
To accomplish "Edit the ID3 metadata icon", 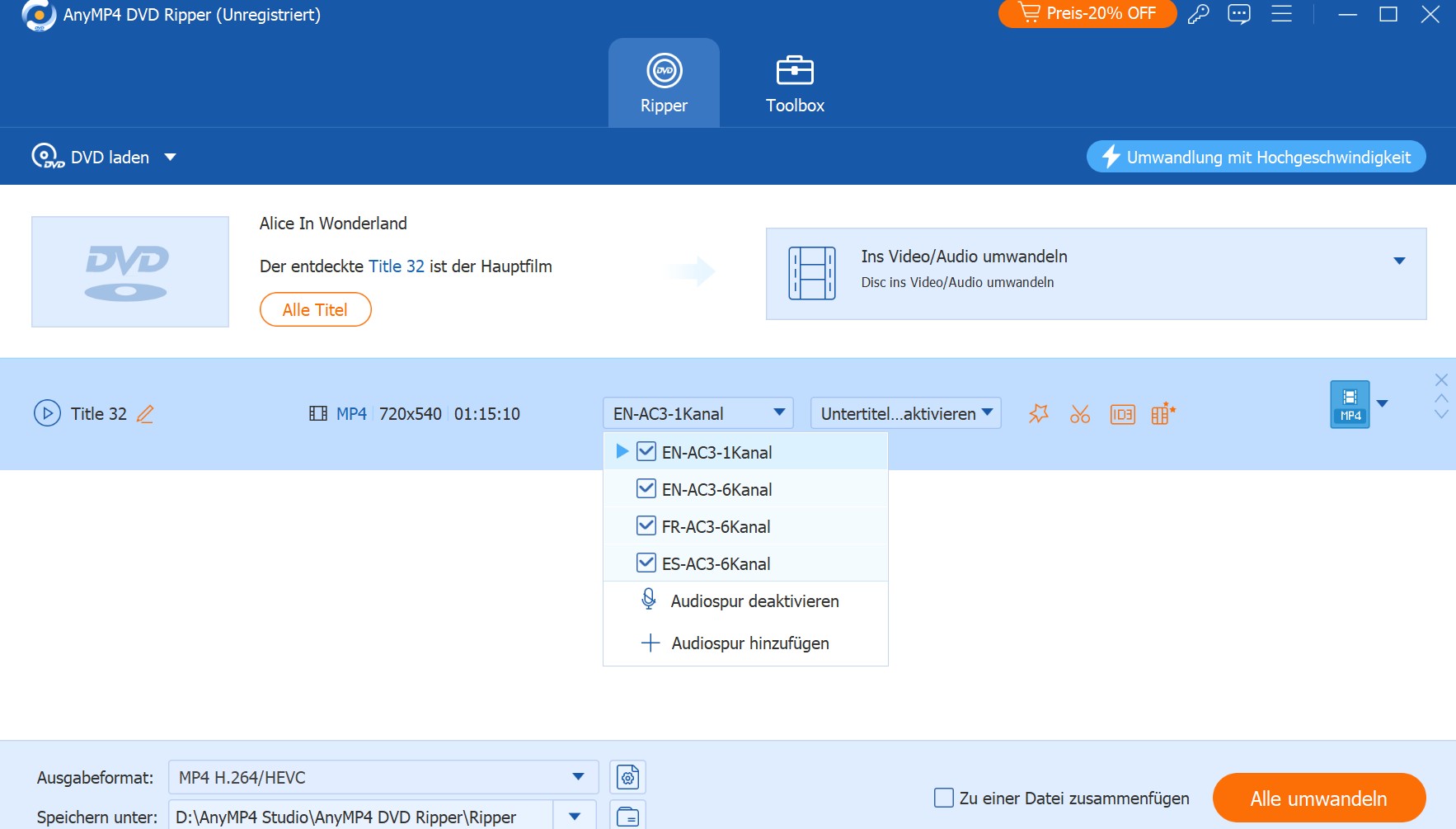I will [x=1122, y=414].
